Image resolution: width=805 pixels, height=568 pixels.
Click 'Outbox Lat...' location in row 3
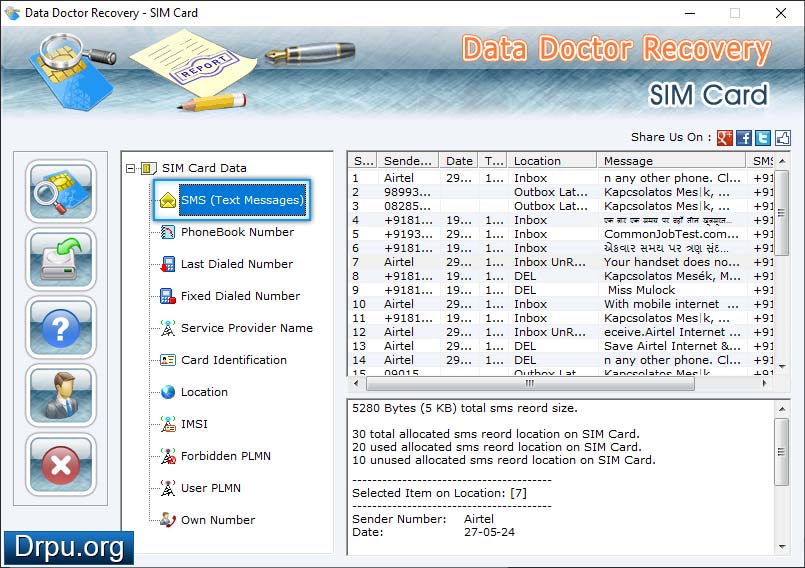(x=550, y=206)
